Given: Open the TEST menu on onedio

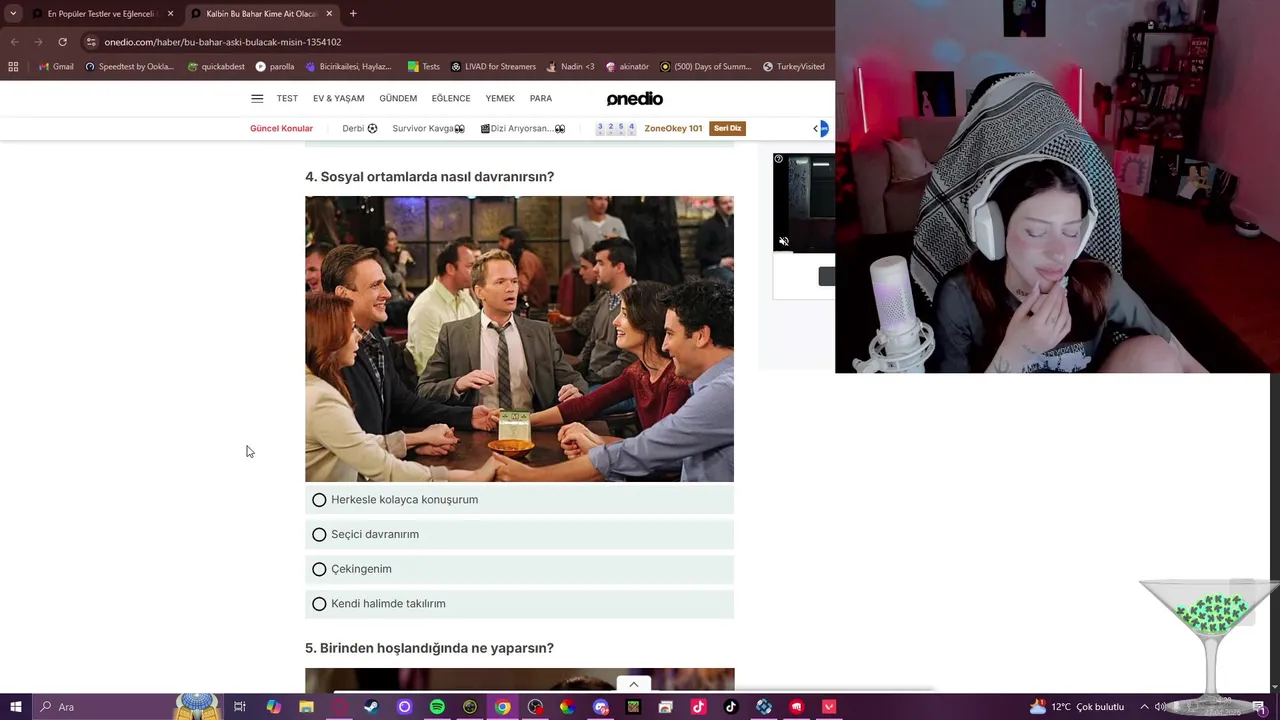Looking at the screenshot, I should point(287,98).
